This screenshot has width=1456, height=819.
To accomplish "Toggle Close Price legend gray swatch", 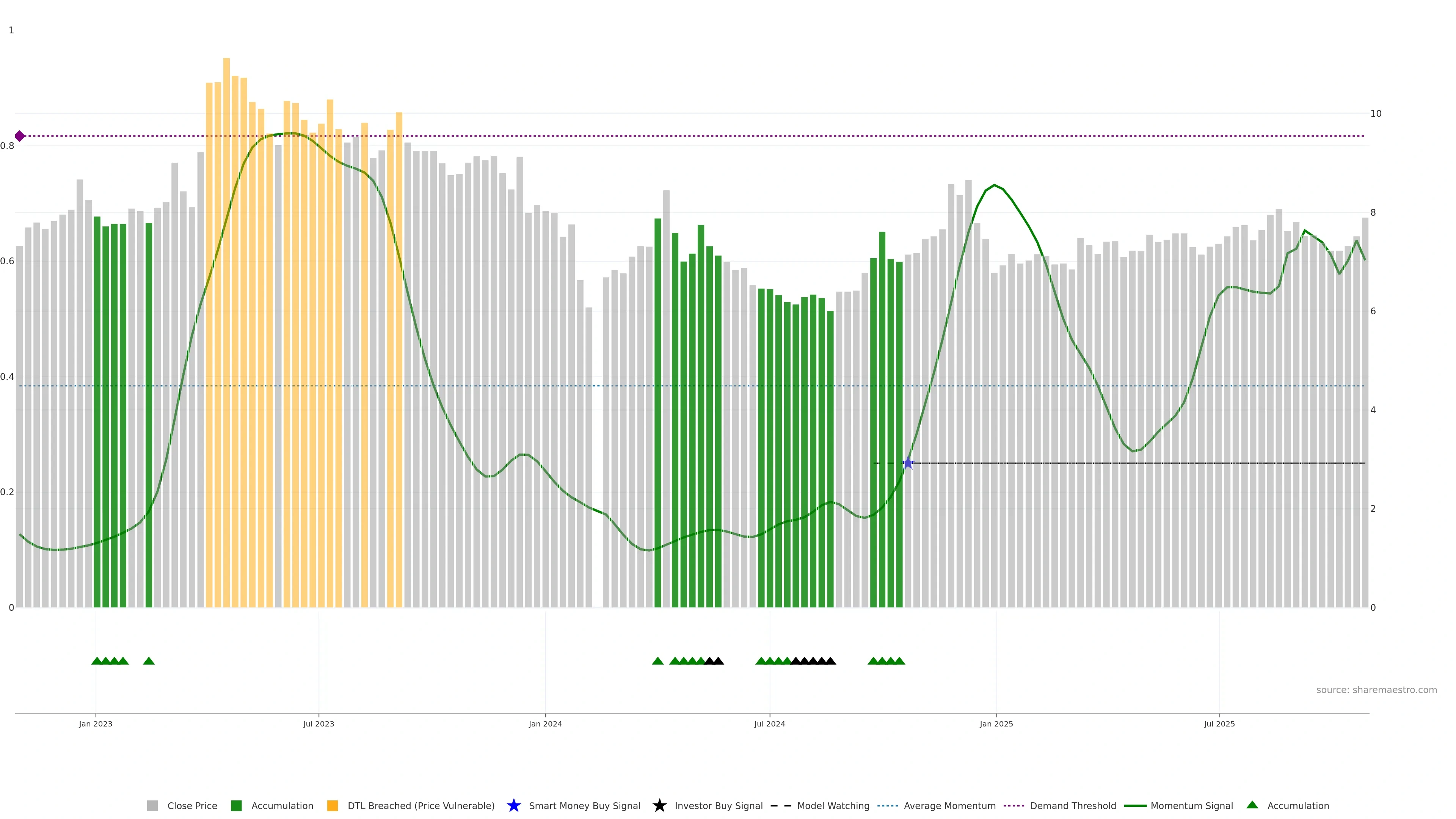I will [152, 805].
